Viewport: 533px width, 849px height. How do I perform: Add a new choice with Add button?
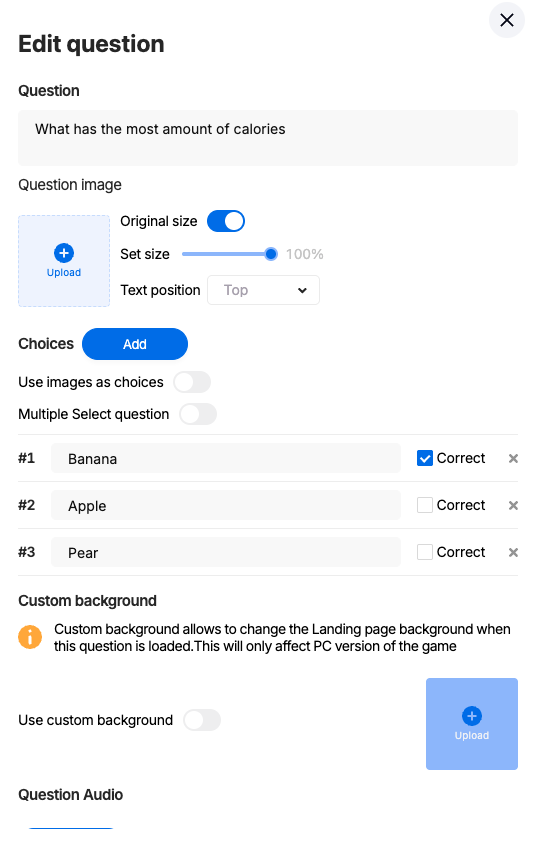tap(135, 344)
